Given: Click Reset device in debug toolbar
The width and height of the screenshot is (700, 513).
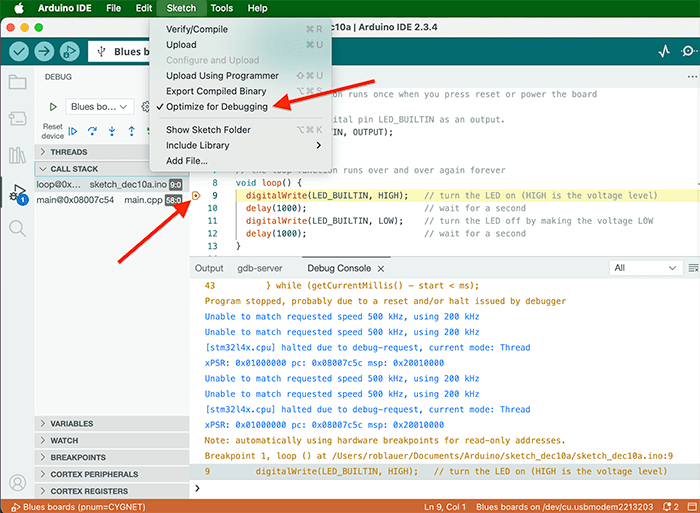Looking at the screenshot, I should tap(53, 131).
